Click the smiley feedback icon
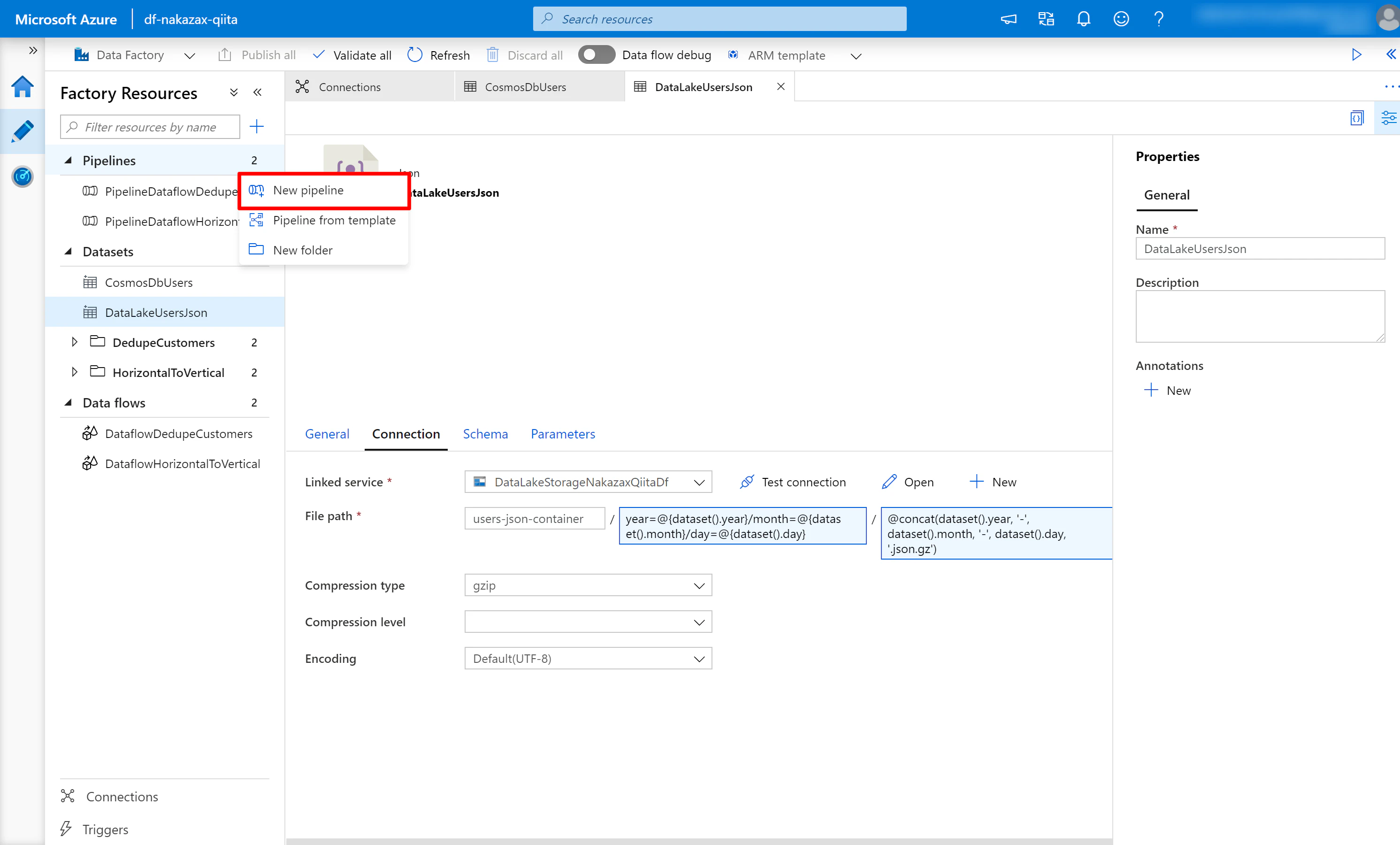Image resolution: width=1400 pixels, height=845 pixels. 1121,19
